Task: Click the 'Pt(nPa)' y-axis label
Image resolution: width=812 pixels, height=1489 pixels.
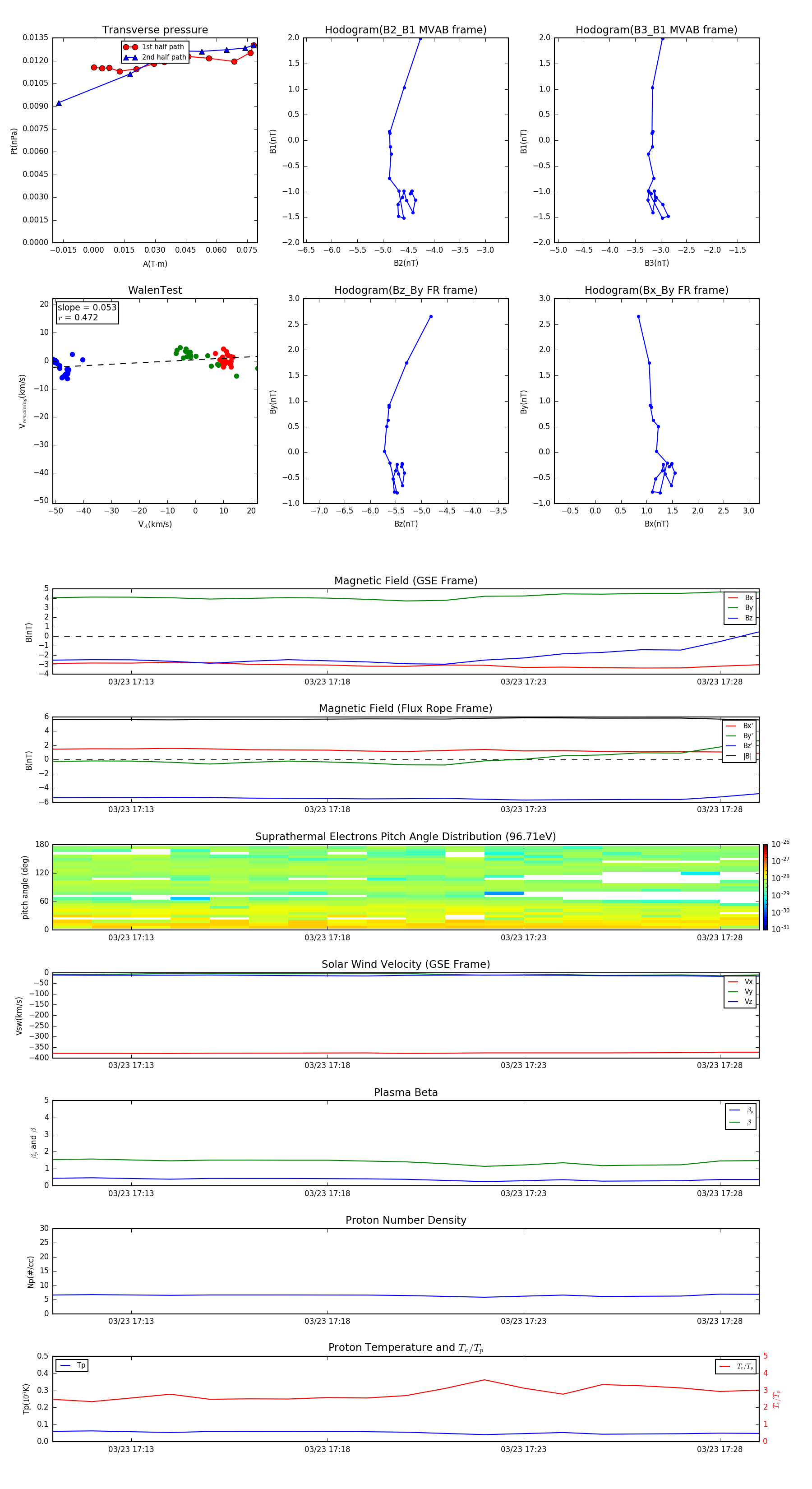Action: [14, 141]
